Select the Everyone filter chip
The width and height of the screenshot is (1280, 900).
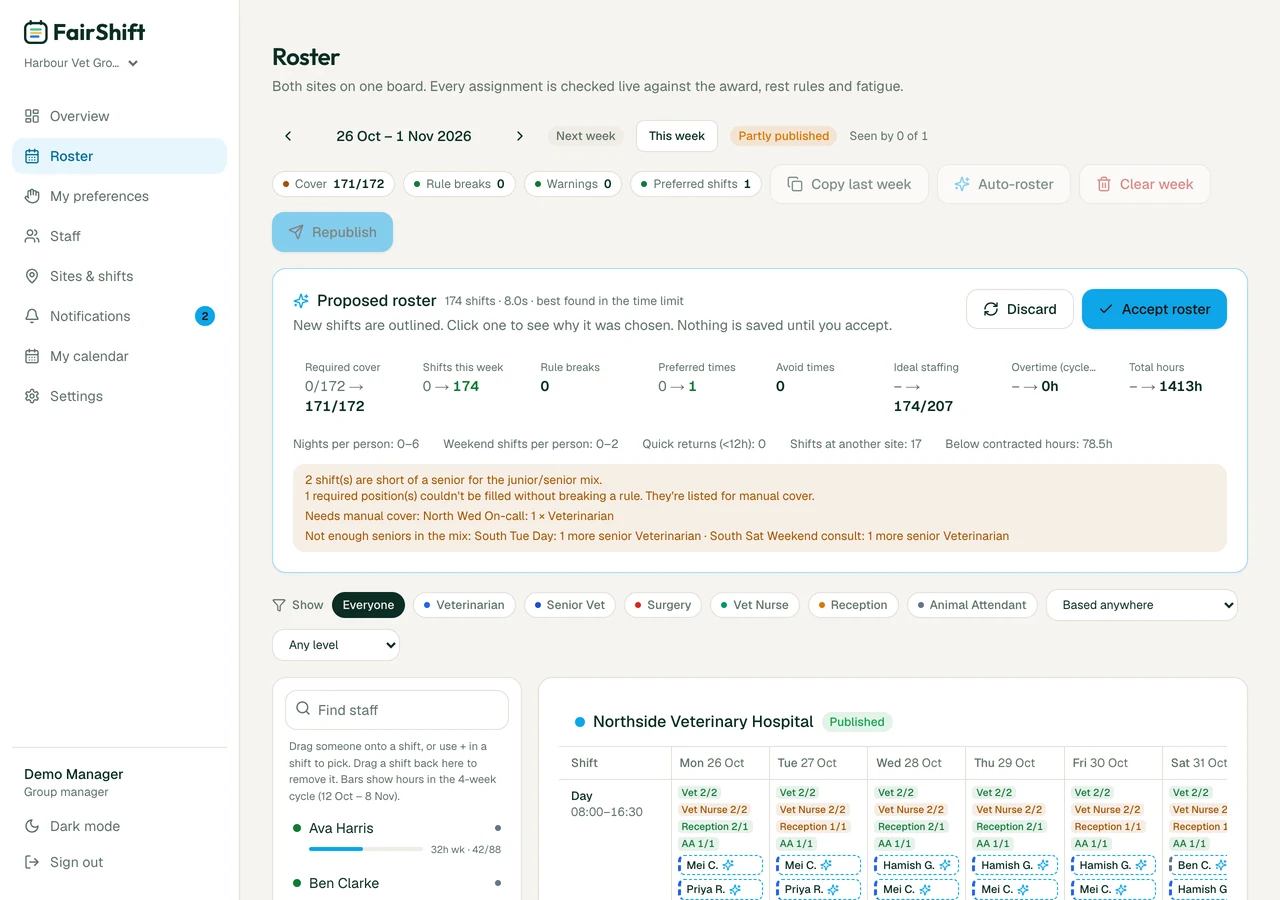click(x=368, y=605)
